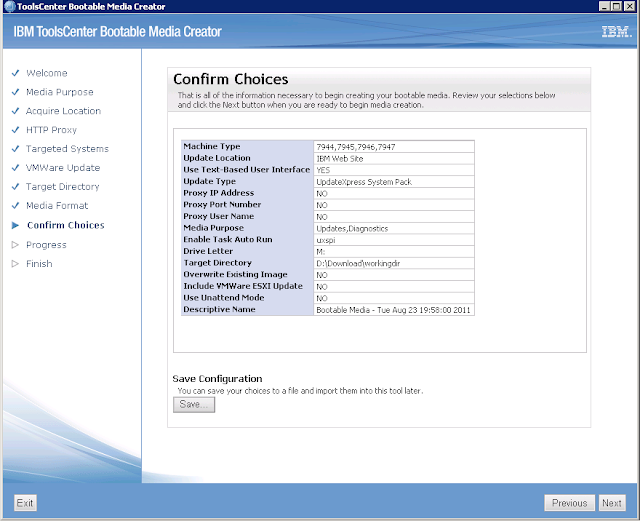The width and height of the screenshot is (640, 521).
Task: Click the 'YES' text-based interface value
Action: pyautogui.click(x=323, y=170)
